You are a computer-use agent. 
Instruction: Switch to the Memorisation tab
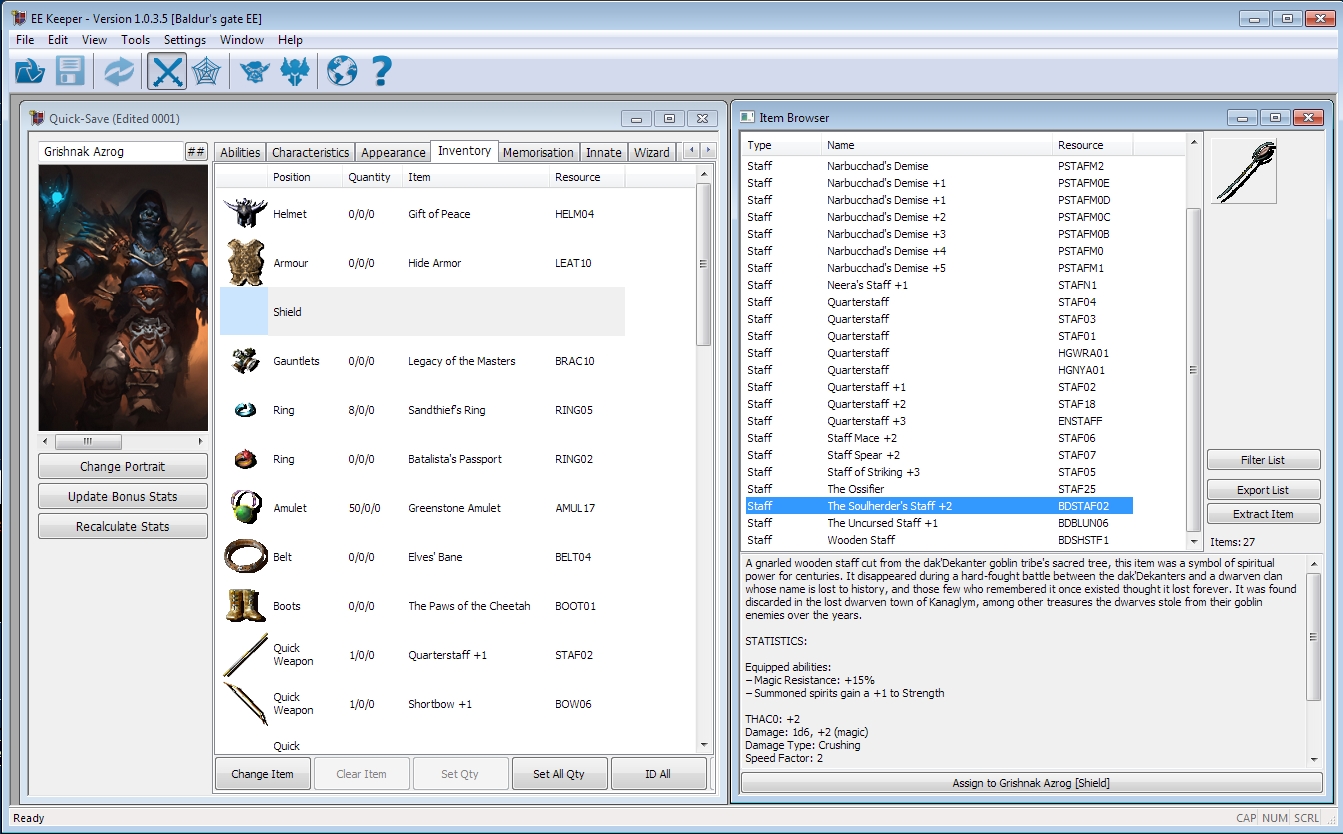click(x=538, y=152)
